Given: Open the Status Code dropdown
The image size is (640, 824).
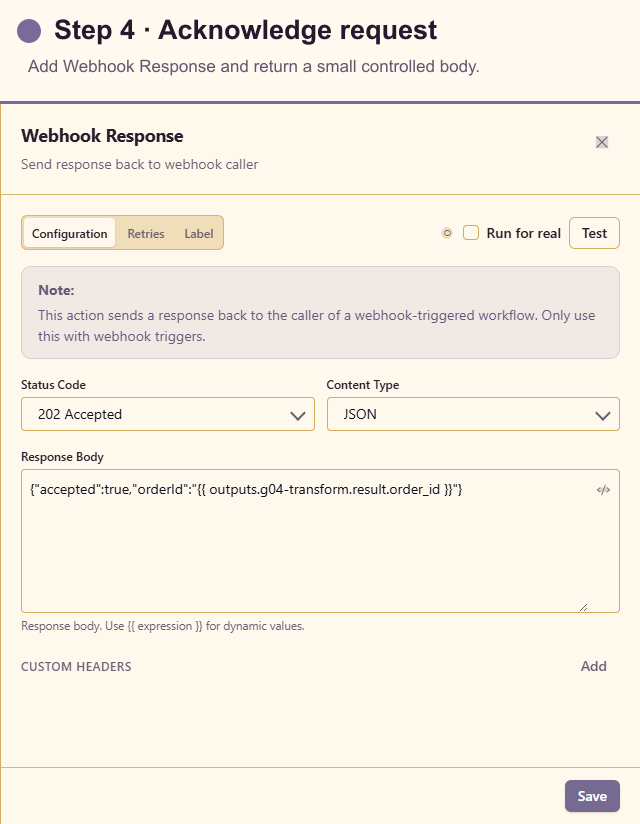Looking at the screenshot, I should pos(168,414).
